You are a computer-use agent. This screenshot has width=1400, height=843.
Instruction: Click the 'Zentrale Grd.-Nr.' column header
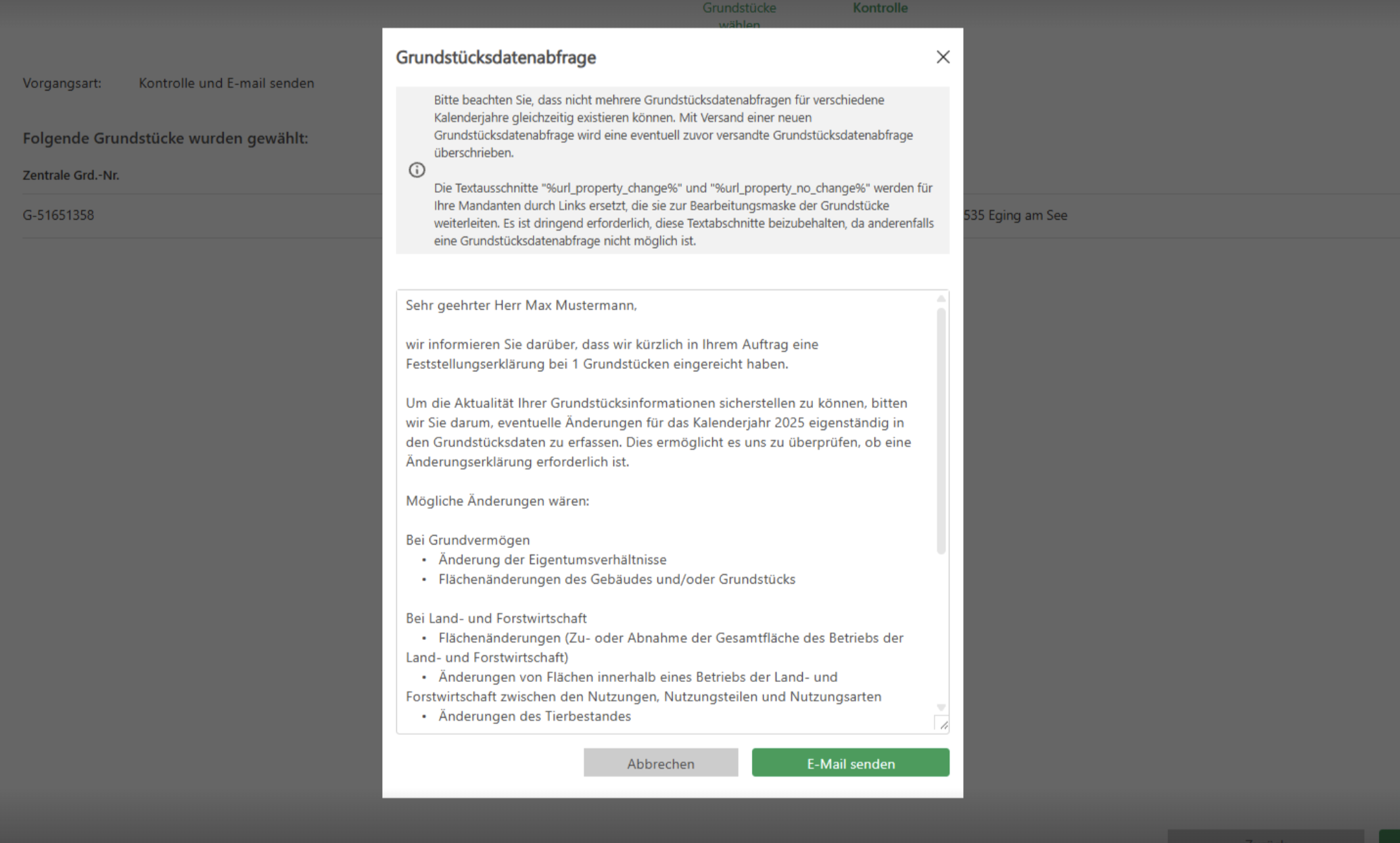[x=70, y=175]
